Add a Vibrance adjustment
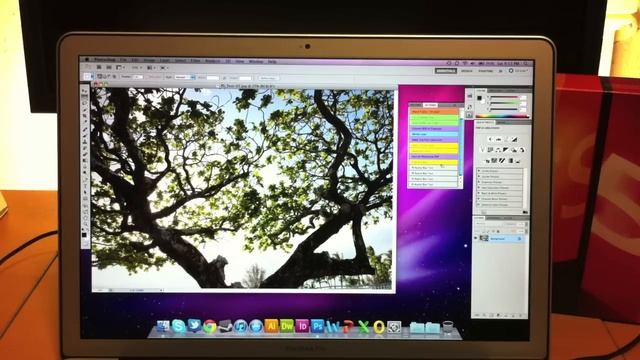This screenshot has height=360, width=640. 482,150
